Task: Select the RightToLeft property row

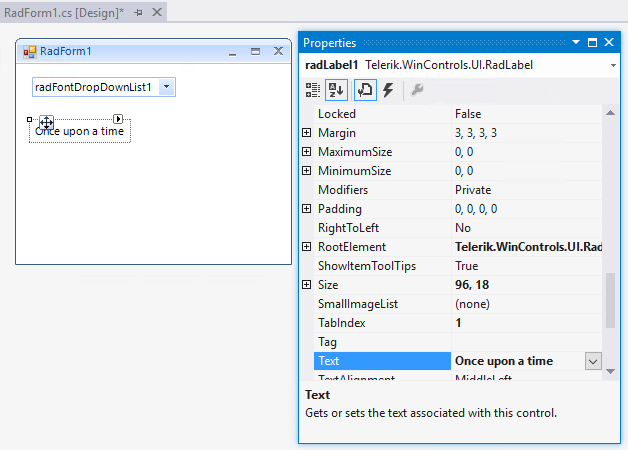Action: pyautogui.click(x=458, y=228)
